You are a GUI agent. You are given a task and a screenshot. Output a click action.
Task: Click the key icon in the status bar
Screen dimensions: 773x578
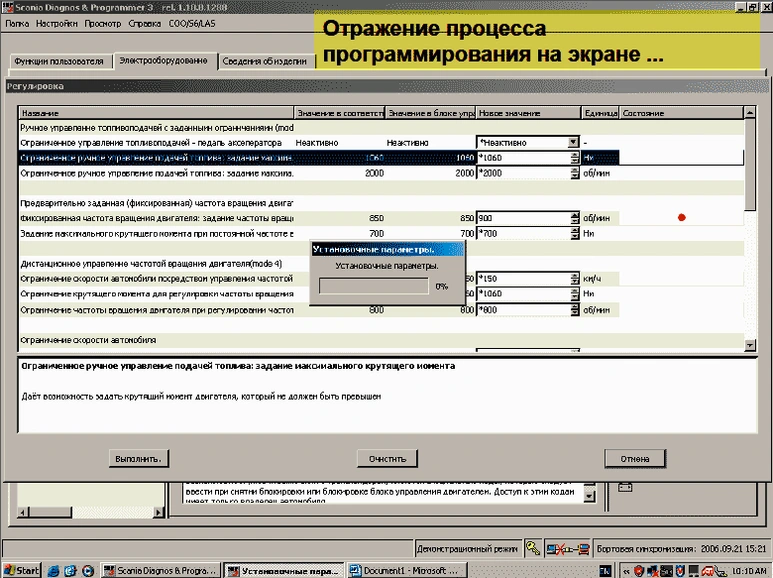click(x=533, y=548)
